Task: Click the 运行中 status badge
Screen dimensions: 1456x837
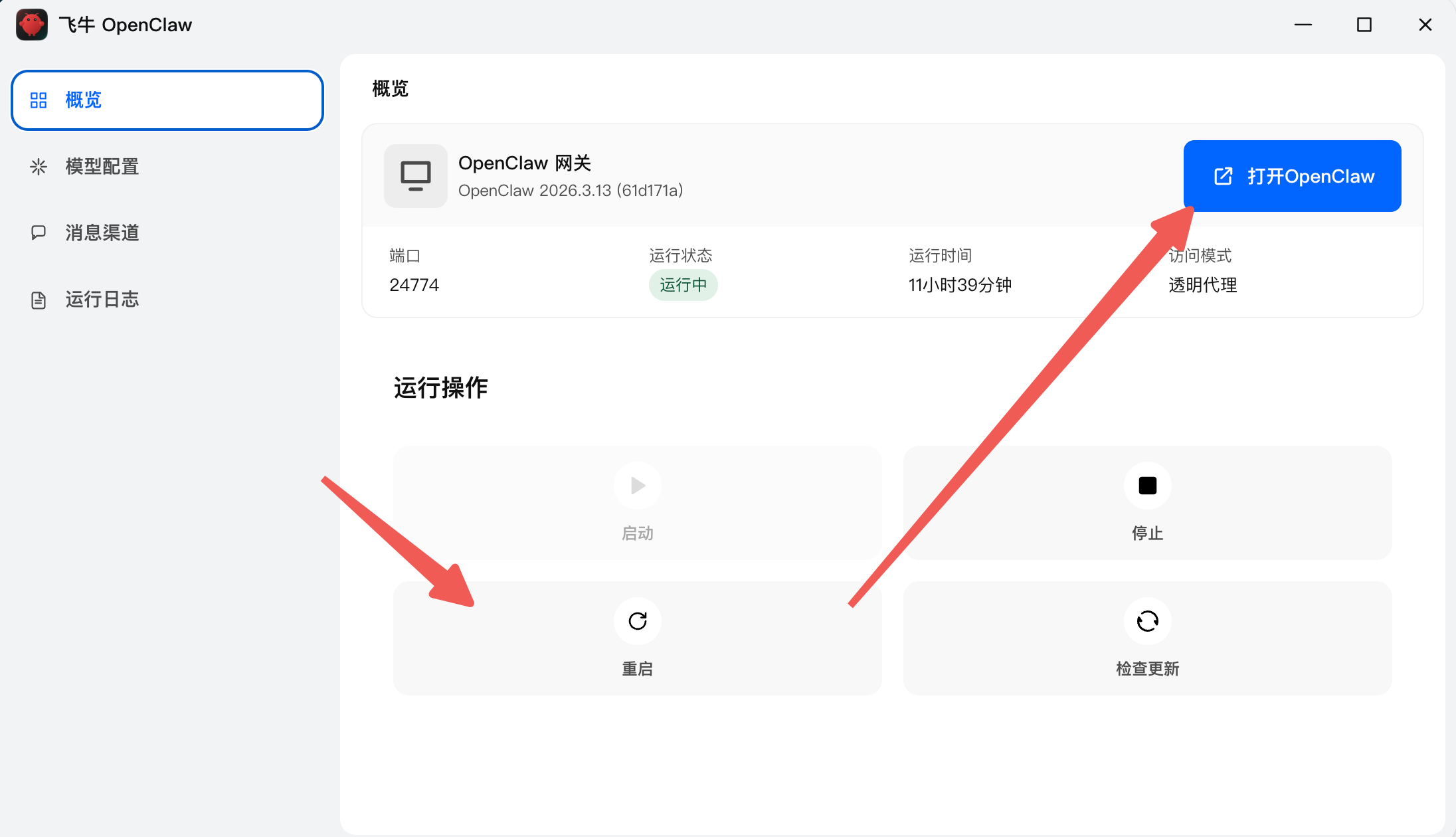Action: click(x=683, y=285)
